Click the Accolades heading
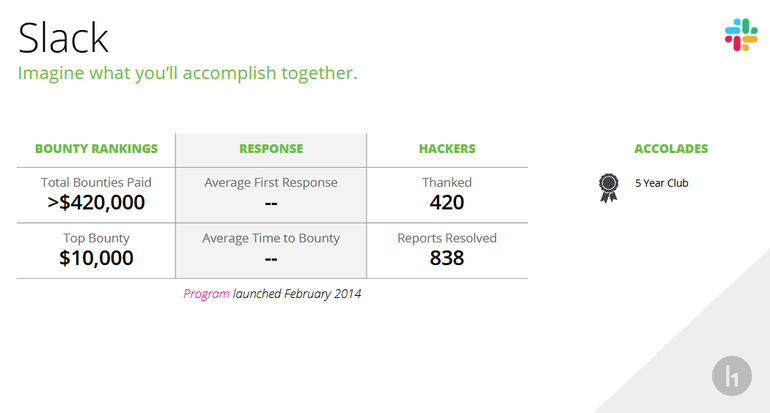 click(x=671, y=149)
